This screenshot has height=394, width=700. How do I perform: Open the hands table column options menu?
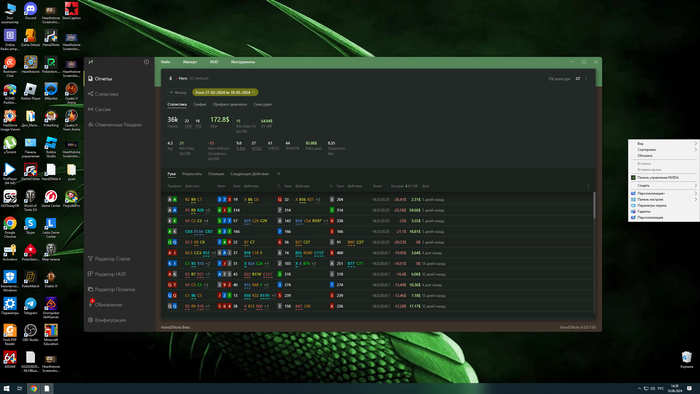[x=588, y=186]
